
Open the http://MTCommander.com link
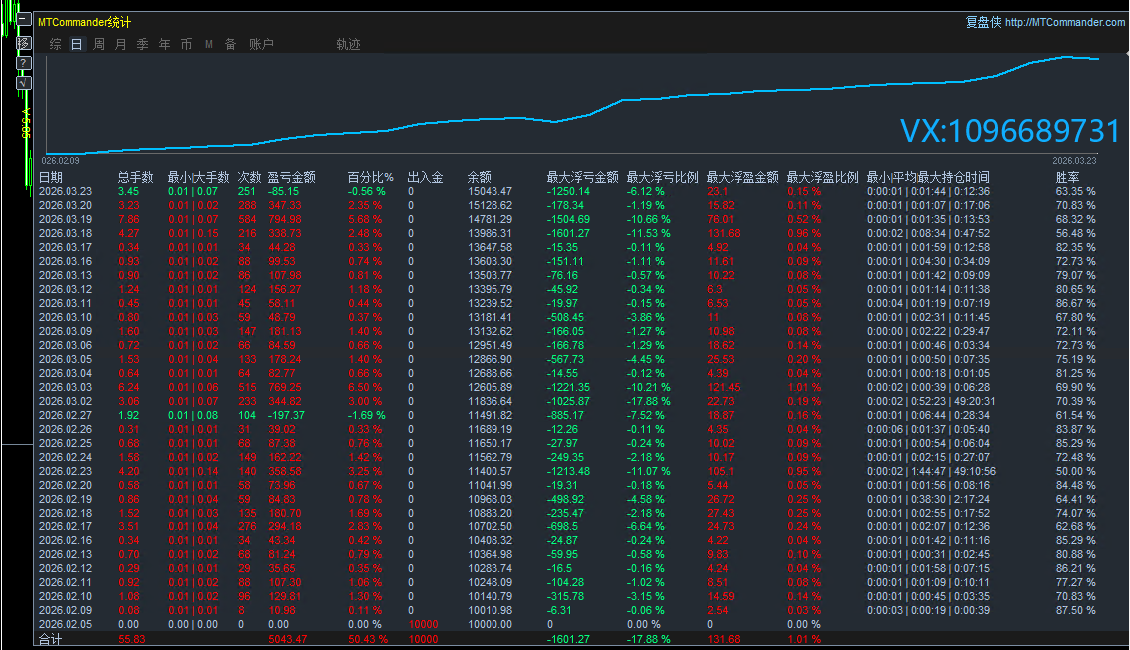[1064, 22]
